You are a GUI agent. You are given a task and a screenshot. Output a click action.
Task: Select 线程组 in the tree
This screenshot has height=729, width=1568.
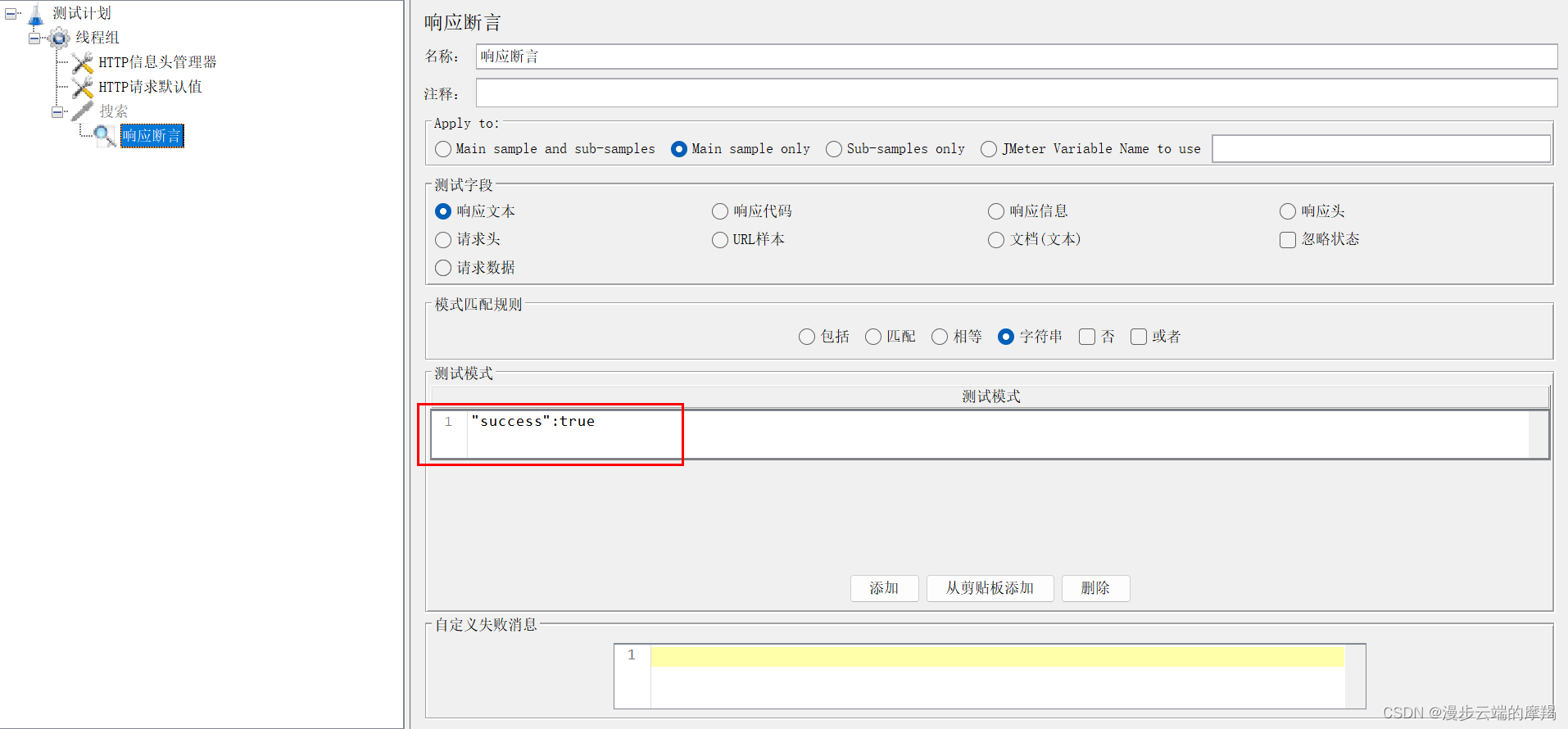(97, 38)
